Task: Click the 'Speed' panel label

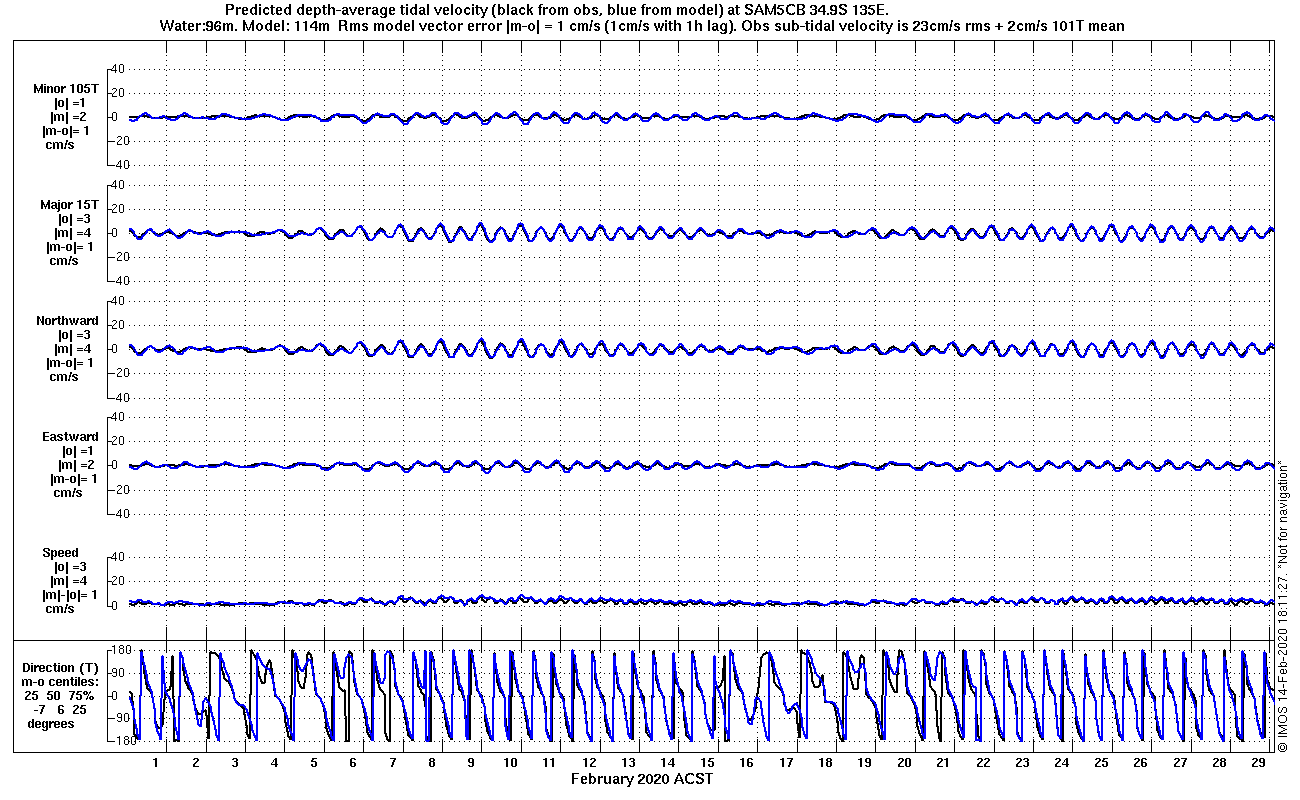Action: pos(60,552)
